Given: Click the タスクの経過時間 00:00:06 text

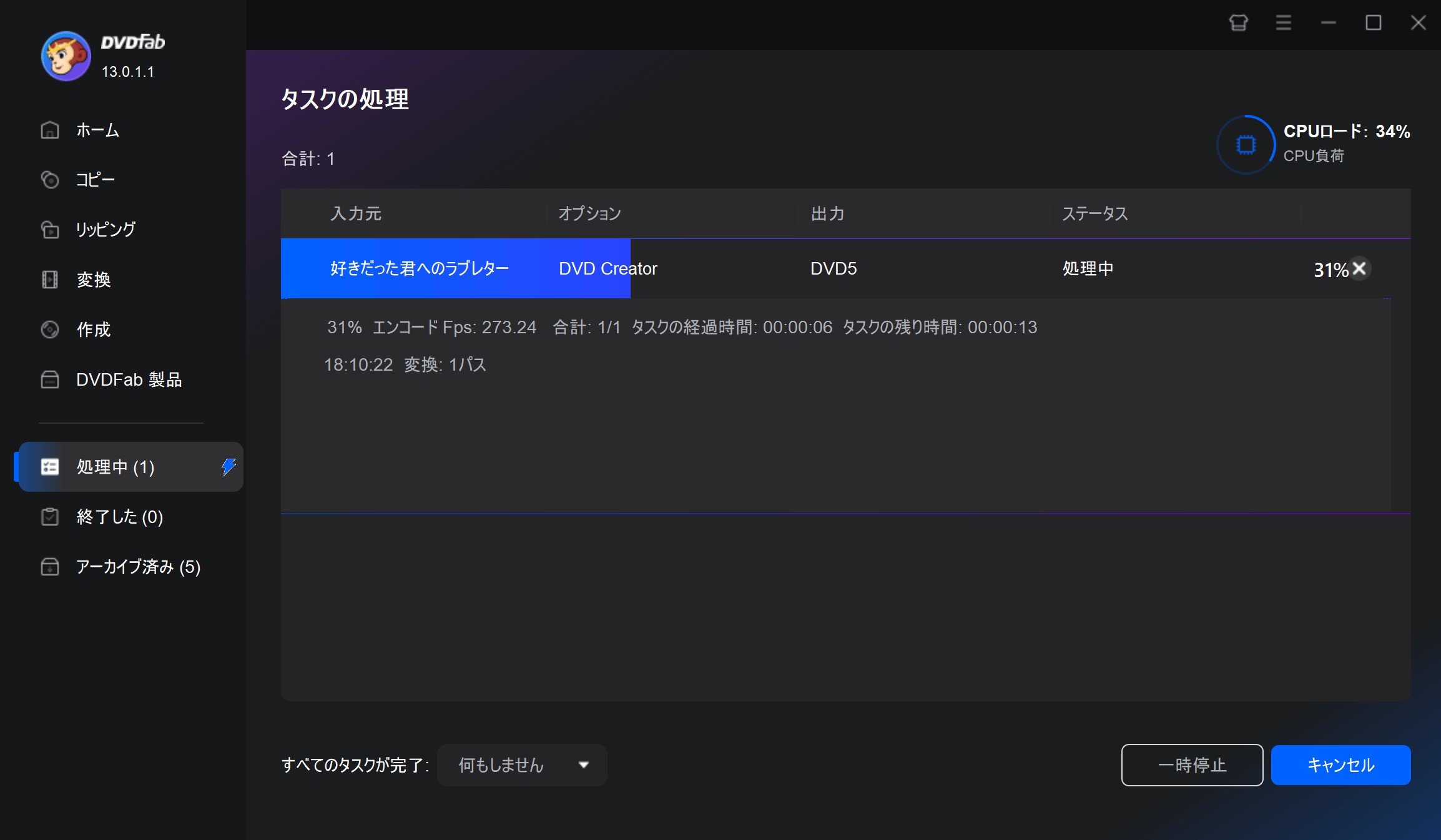Looking at the screenshot, I should (x=732, y=327).
